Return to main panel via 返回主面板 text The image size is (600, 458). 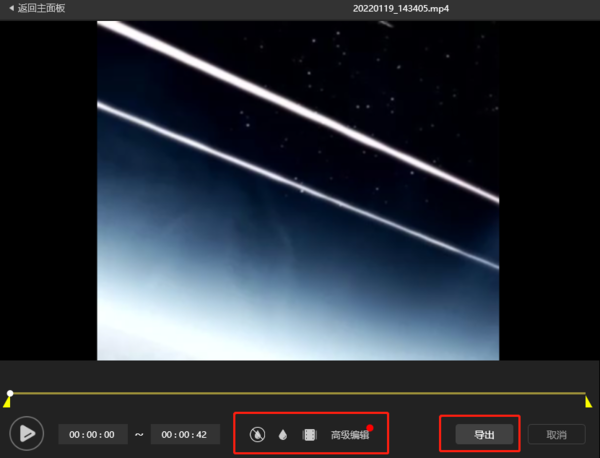point(42,8)
